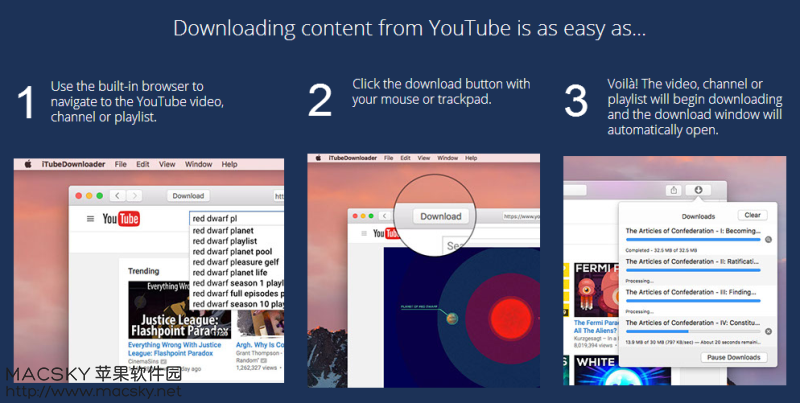Click the progress bar of "II: Ratificati..." download
Viewport: 800px width, 403px height.
693,270
